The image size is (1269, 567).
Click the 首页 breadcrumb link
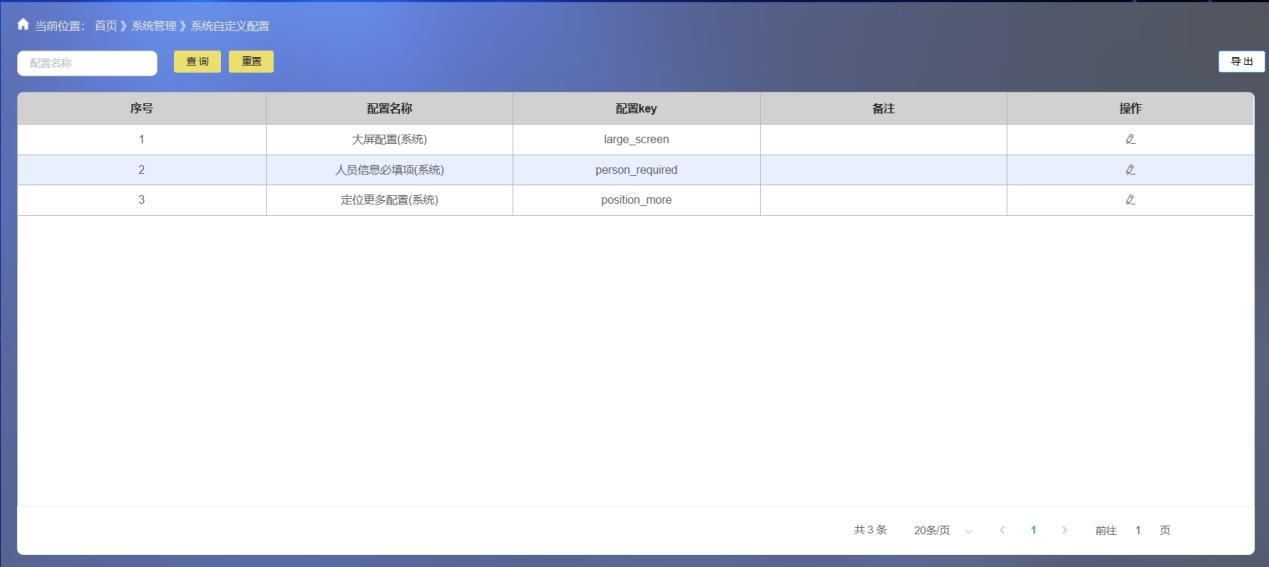pyautogui.click(x=105, y=26)
